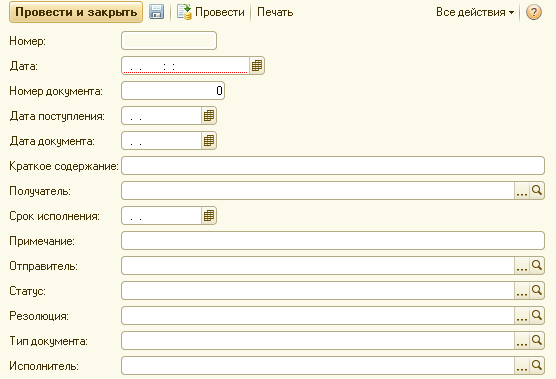The image size is (556, 379).
Task: Open calendar picker for Дата field
Action: 257,66
